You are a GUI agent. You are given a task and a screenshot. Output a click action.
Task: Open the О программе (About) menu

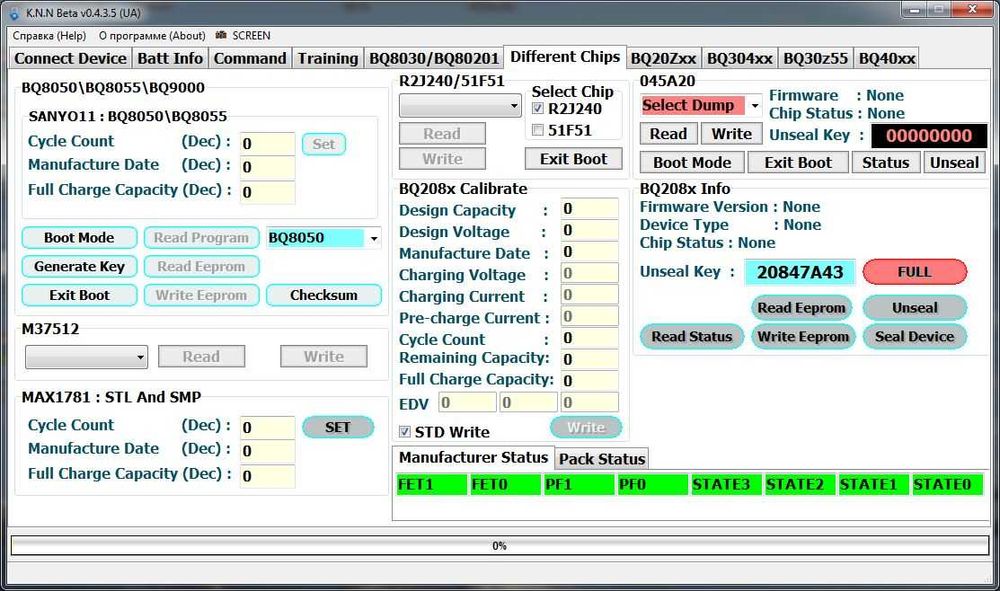[x=152, y=36]
